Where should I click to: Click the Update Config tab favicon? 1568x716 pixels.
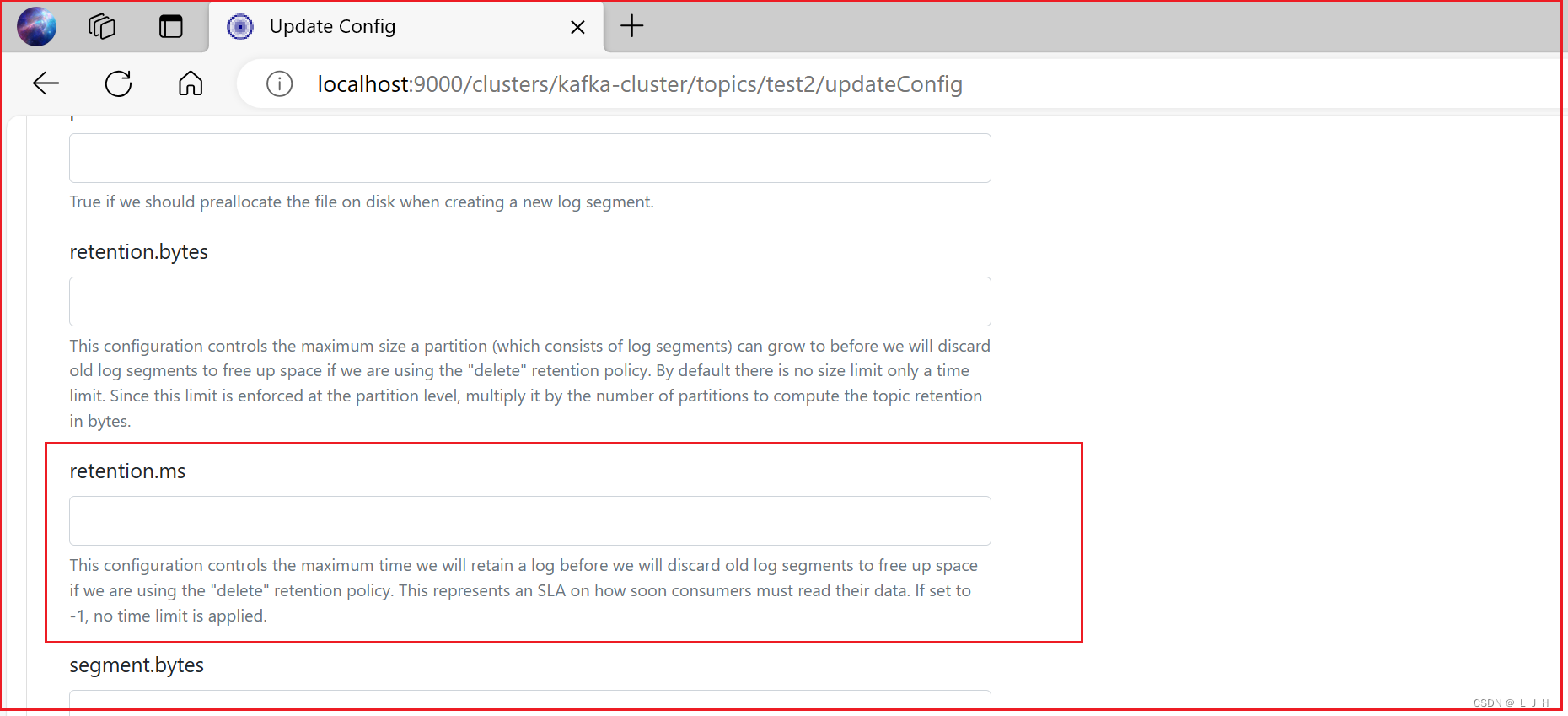[240, 27]
